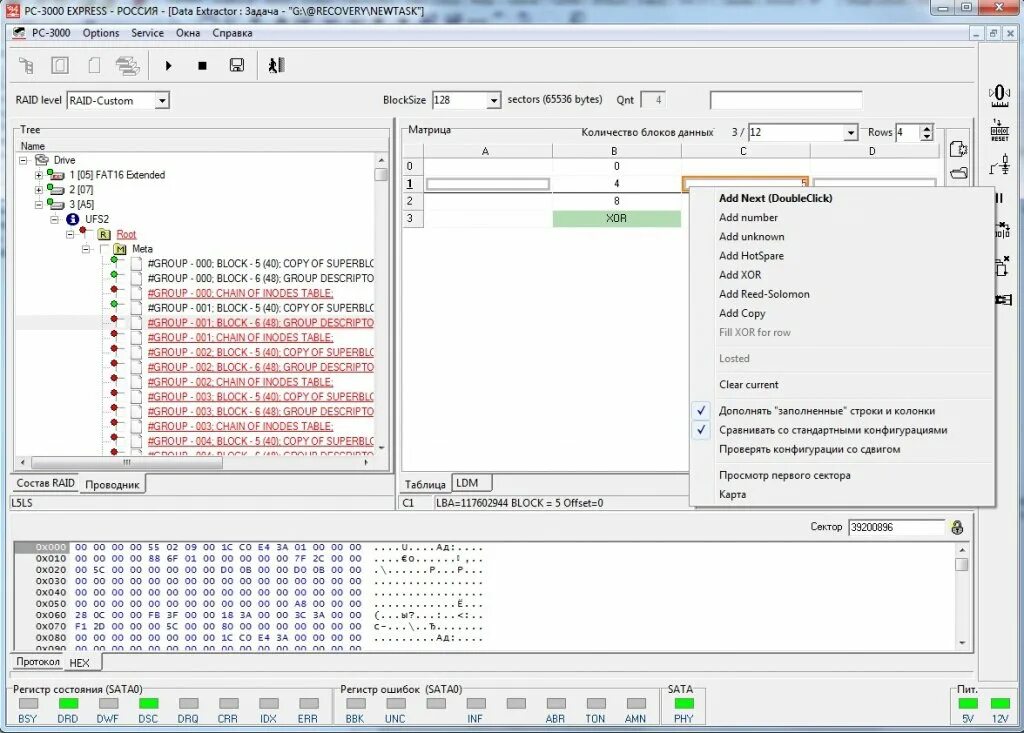The height and width of the screenshot is (733, 1024).
Task: Collapse the UFS2 node
Action: pos(55,220)
